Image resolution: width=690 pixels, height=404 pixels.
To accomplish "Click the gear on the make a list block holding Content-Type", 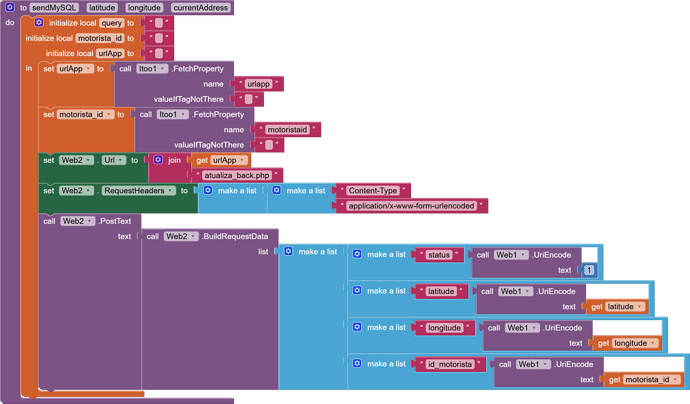I will (x=276, y=190).
